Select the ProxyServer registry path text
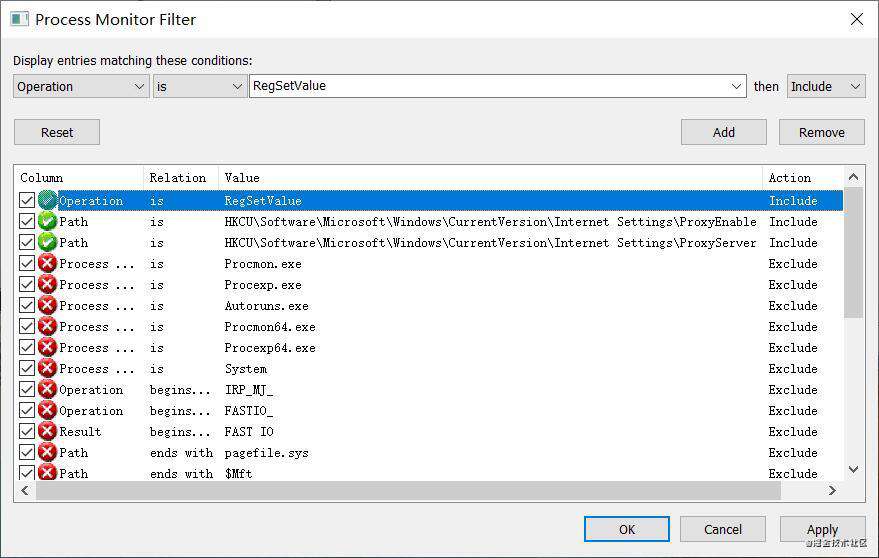 pyautogui.click(x=491, y=243)
